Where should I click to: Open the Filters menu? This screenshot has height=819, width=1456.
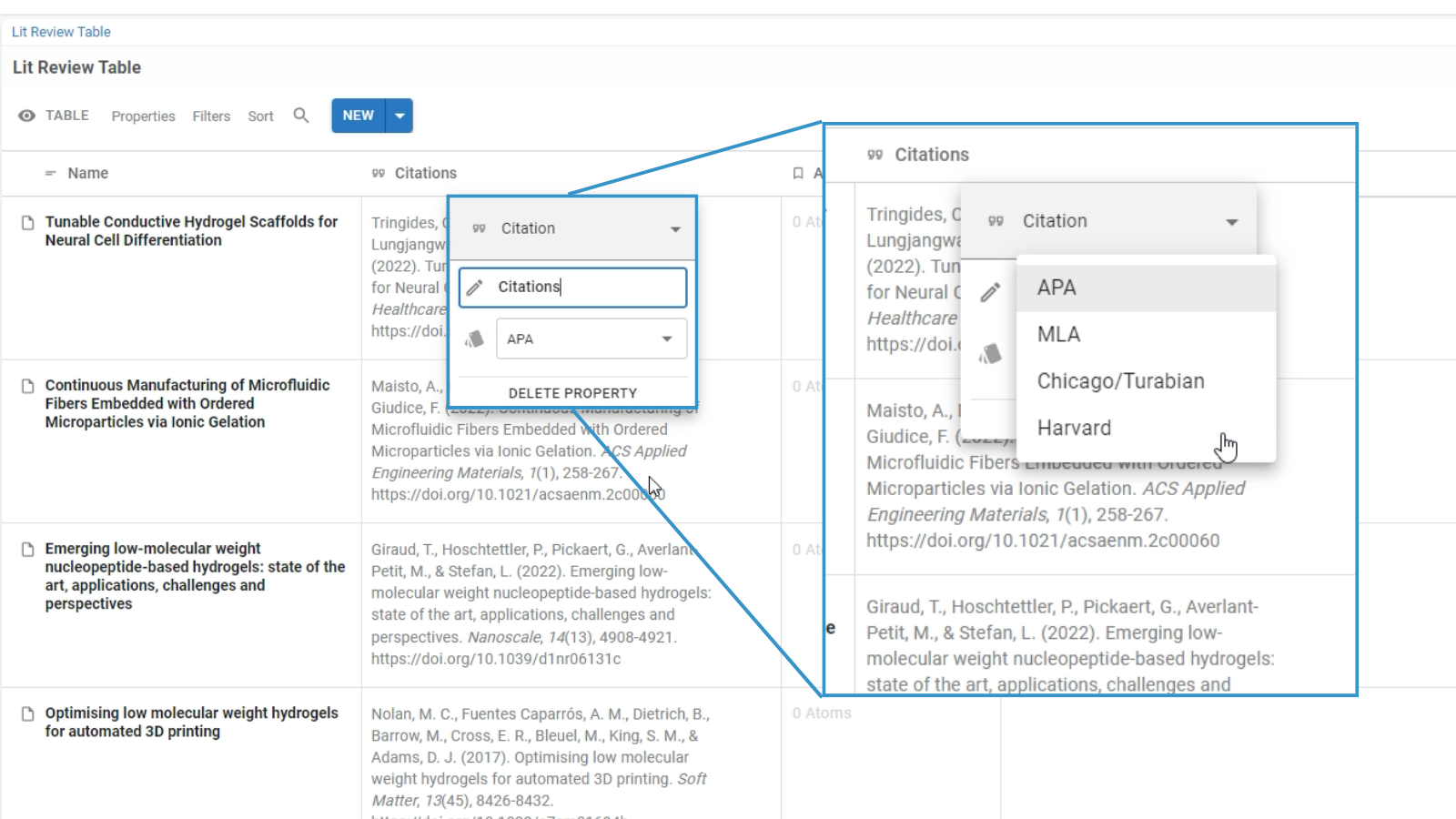[x=211, y=116]
